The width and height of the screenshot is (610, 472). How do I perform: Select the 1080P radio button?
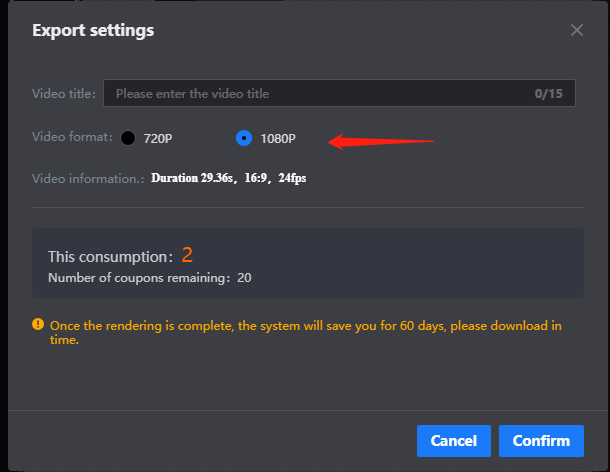244,138
